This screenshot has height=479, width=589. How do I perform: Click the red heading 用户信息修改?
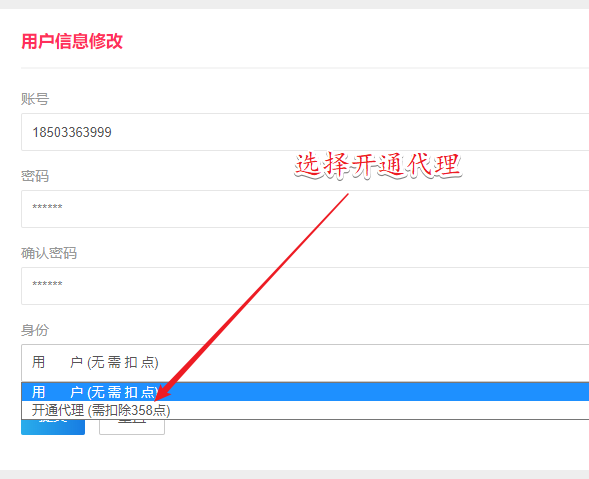pyautogui.click(x=72, y=41)
